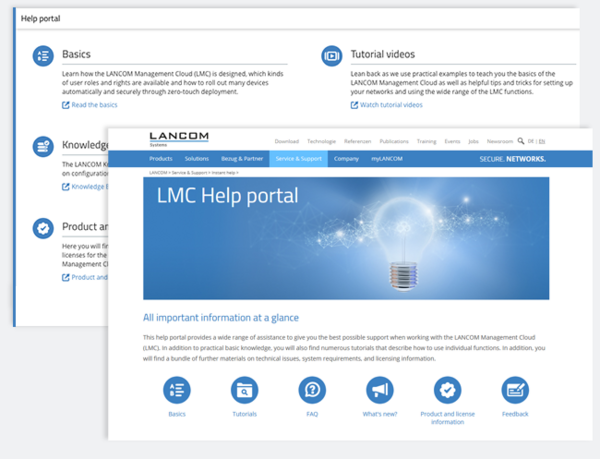600x459 pixels.
Task: Open the Tutorials folder-search icon
Action: (x=245, y=390)
